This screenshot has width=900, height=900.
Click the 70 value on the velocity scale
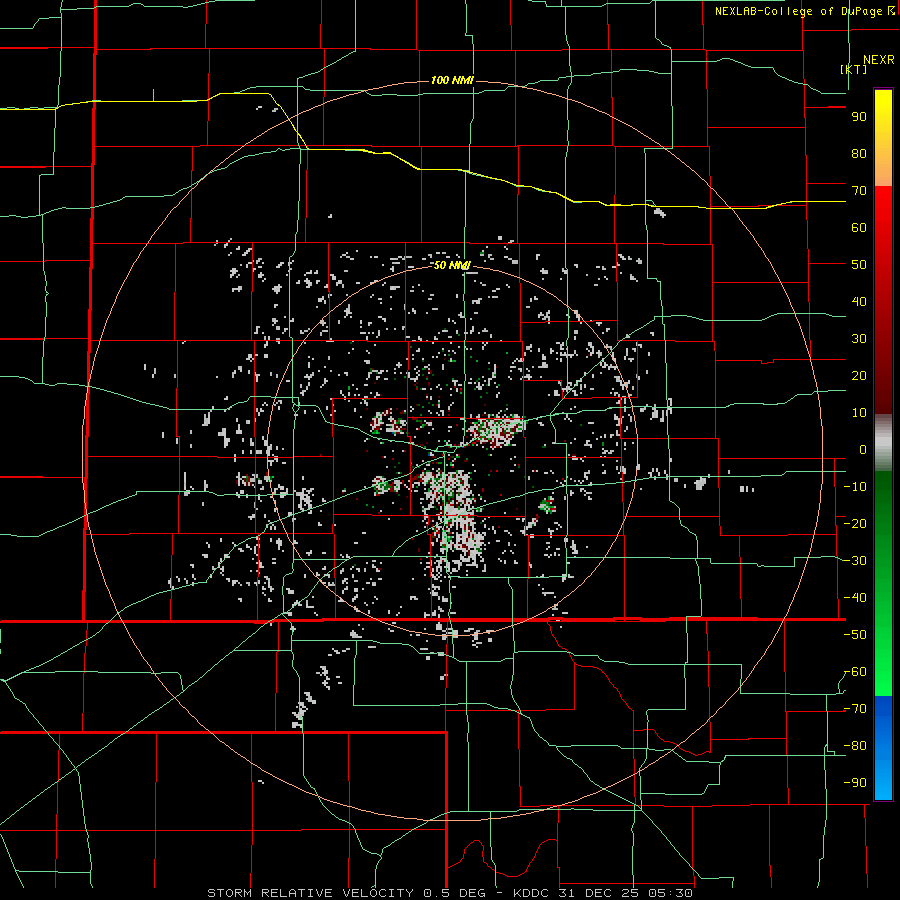859,191
